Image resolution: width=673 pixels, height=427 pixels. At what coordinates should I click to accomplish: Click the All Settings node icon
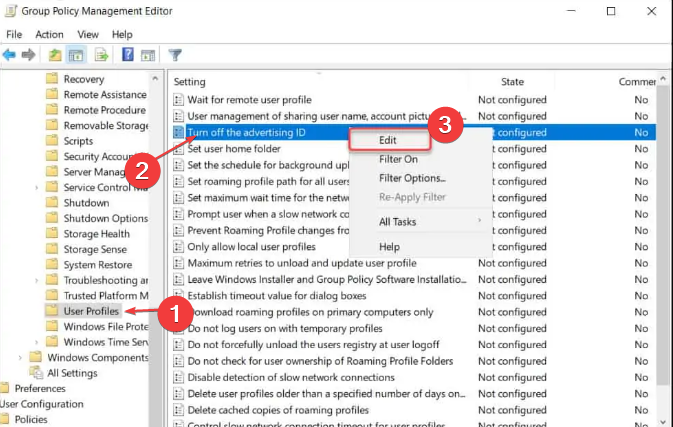[36, 372]
